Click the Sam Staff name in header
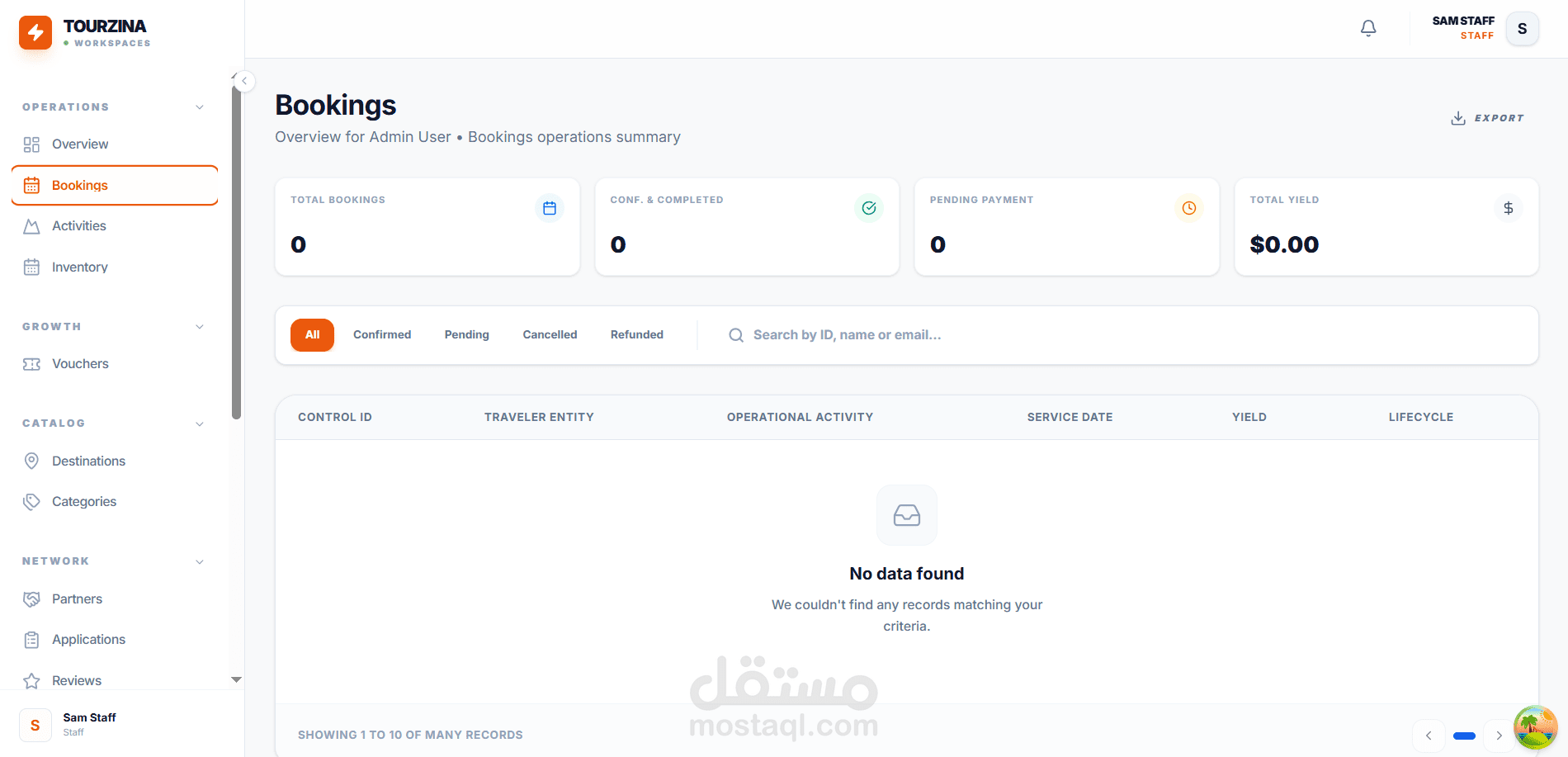 point(1463,21)
